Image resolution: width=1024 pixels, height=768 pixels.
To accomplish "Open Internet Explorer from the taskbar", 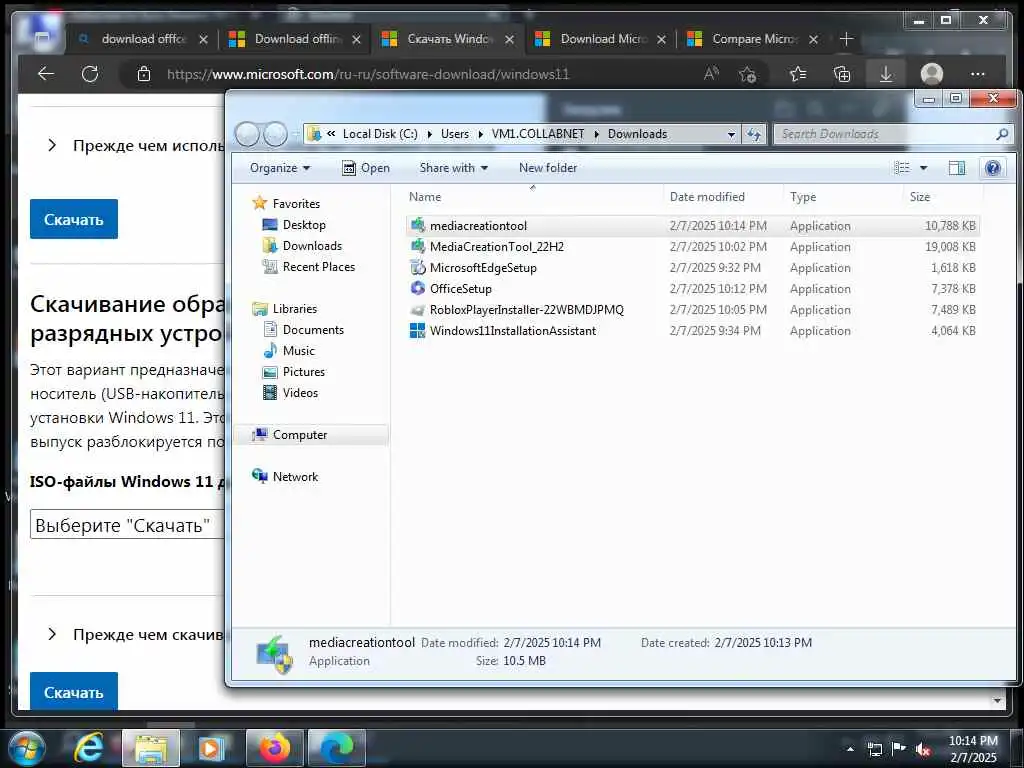I will [88, 748].
